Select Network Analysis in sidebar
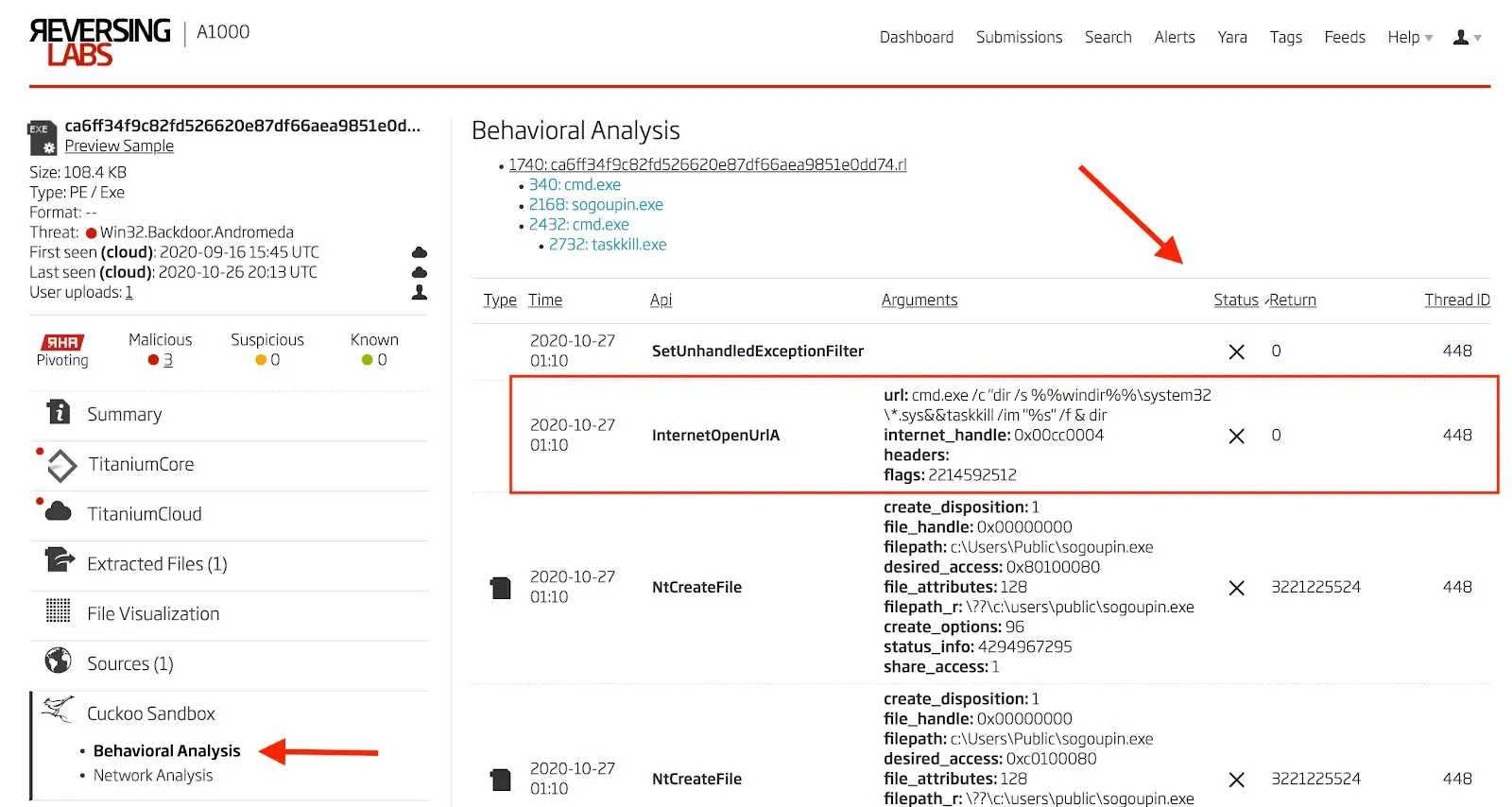Image resolution: width=1512 pixels, height=807 pixels. tap(153, 776)
